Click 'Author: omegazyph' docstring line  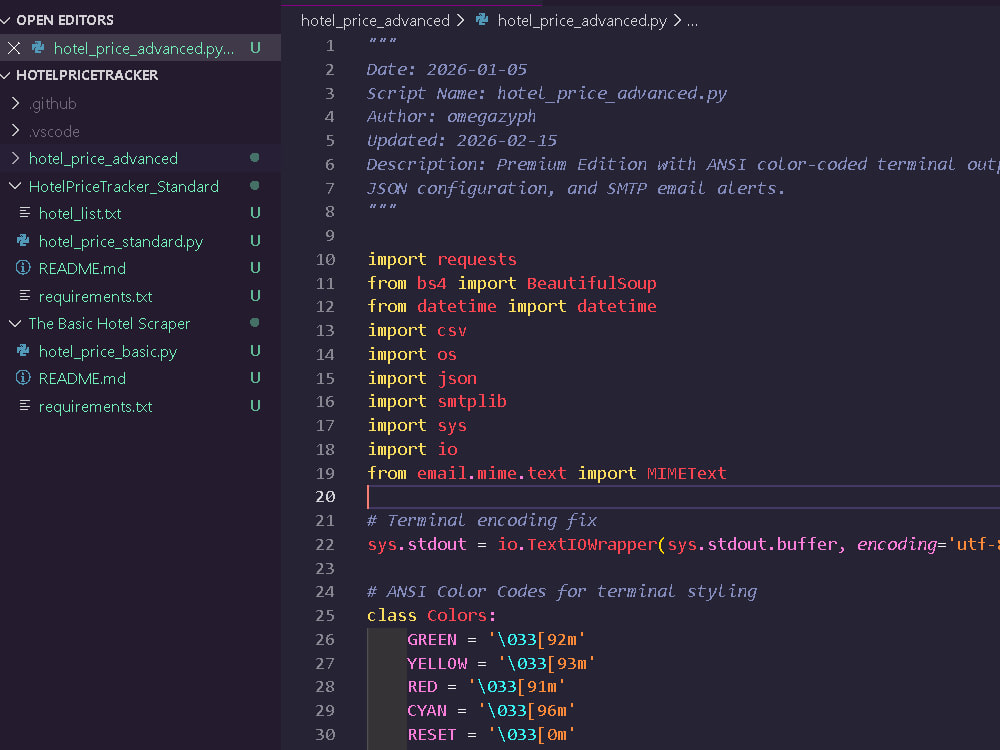point(452,116)
